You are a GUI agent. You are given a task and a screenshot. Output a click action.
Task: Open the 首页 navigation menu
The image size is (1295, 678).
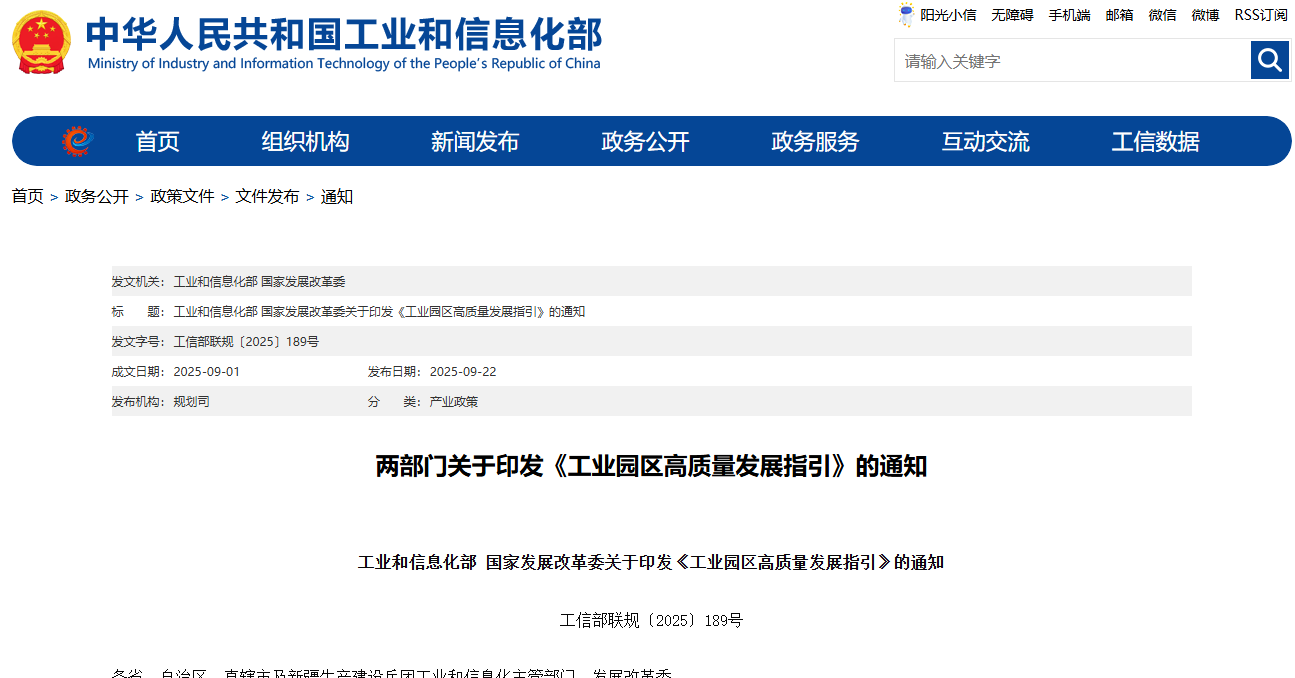157,141
